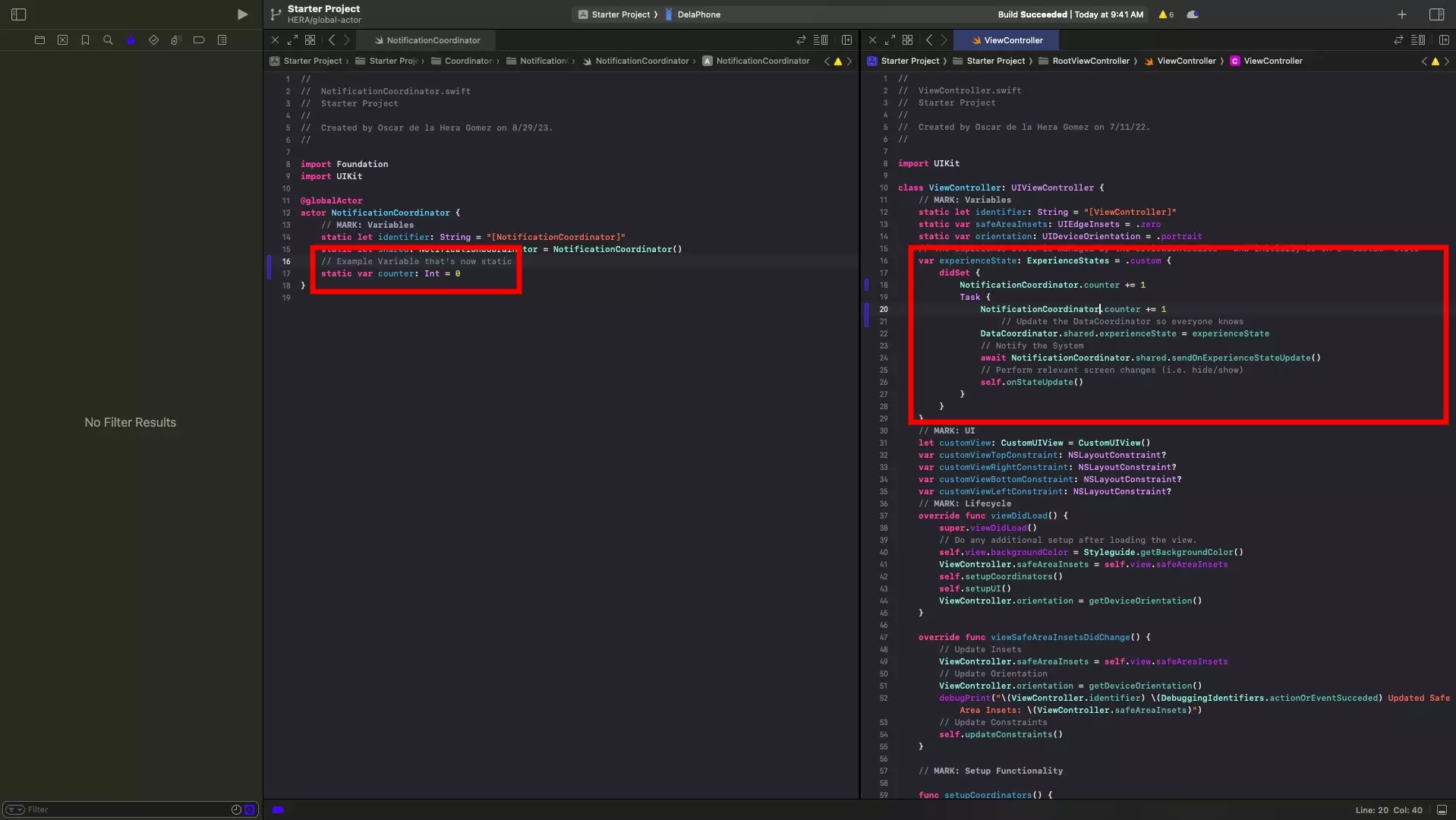This screenshot has height=820, width=1456.
Task: Focus the navigator Filter field
Action: tap(131, 809)
